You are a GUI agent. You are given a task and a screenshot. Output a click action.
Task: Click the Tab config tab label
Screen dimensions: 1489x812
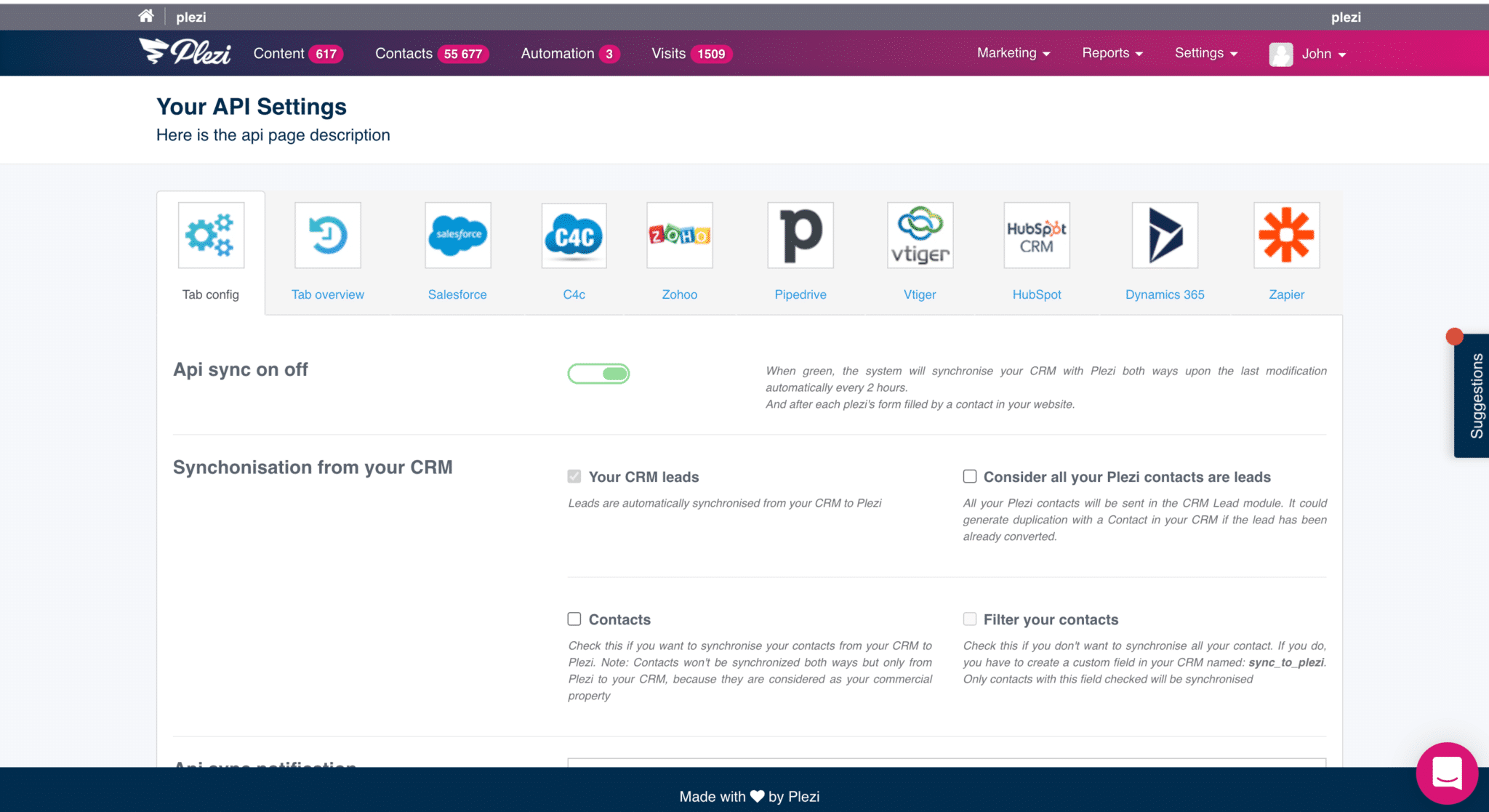(211, 294)
